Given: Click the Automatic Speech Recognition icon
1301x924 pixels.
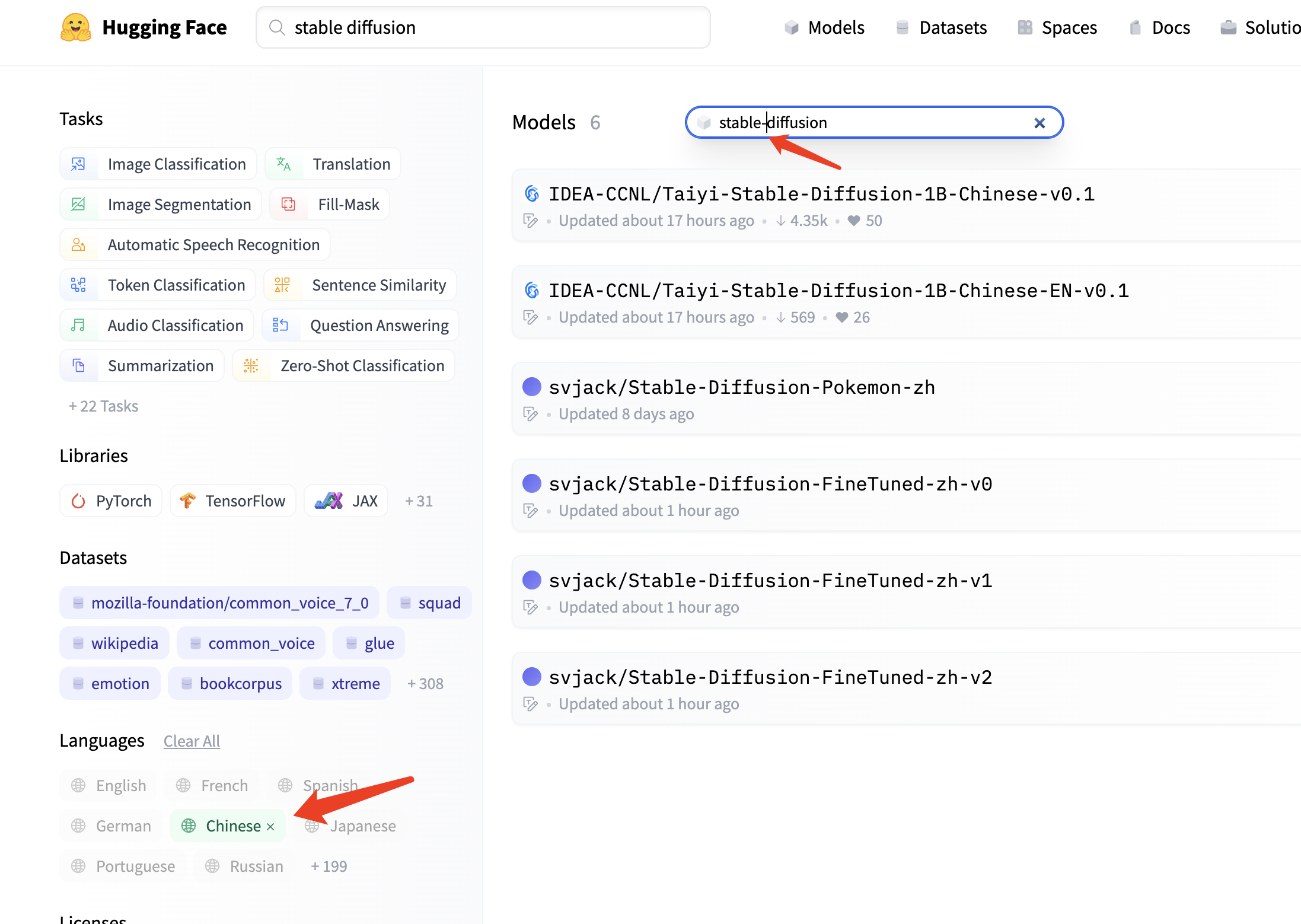Looking at the screenshot, I should tap(78, 245).
